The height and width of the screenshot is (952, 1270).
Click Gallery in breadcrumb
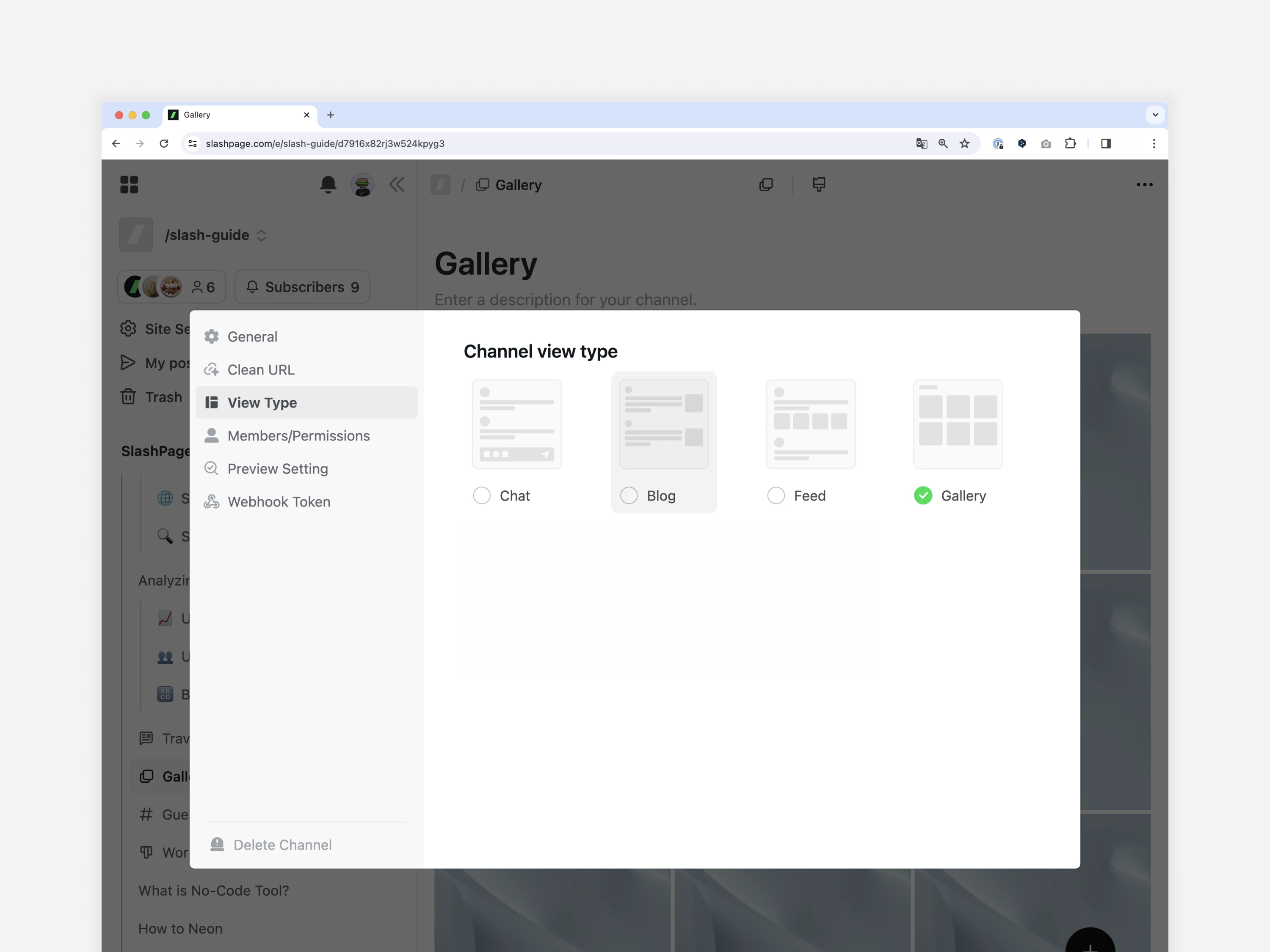[x=518, y=185]
